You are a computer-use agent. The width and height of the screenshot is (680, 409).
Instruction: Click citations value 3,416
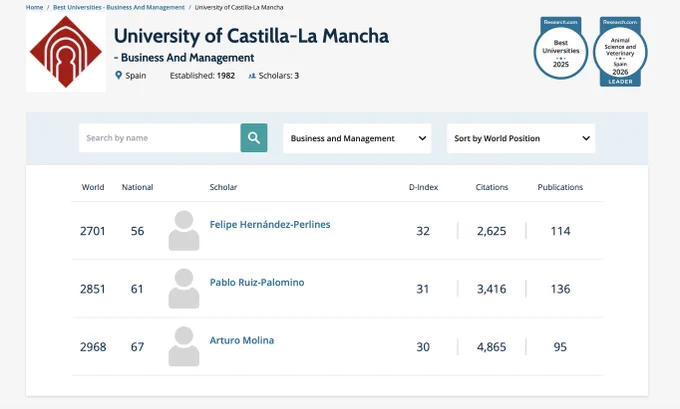[x=491, y=289]
